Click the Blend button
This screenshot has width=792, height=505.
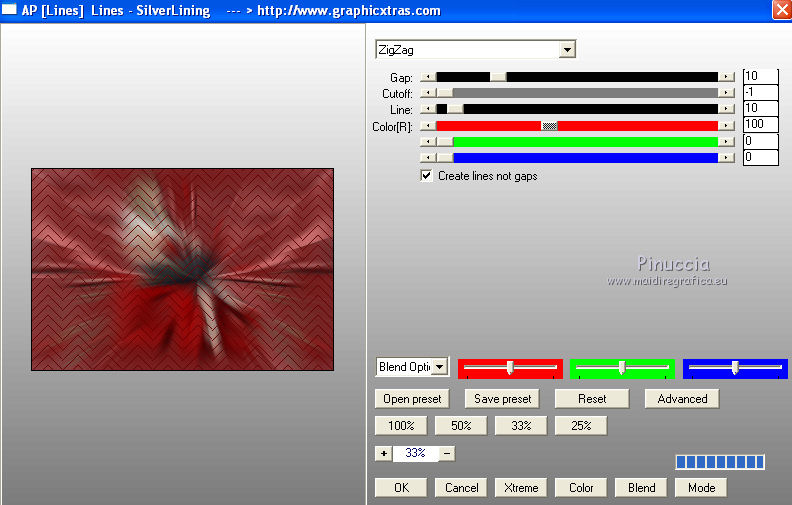(641, 488)
